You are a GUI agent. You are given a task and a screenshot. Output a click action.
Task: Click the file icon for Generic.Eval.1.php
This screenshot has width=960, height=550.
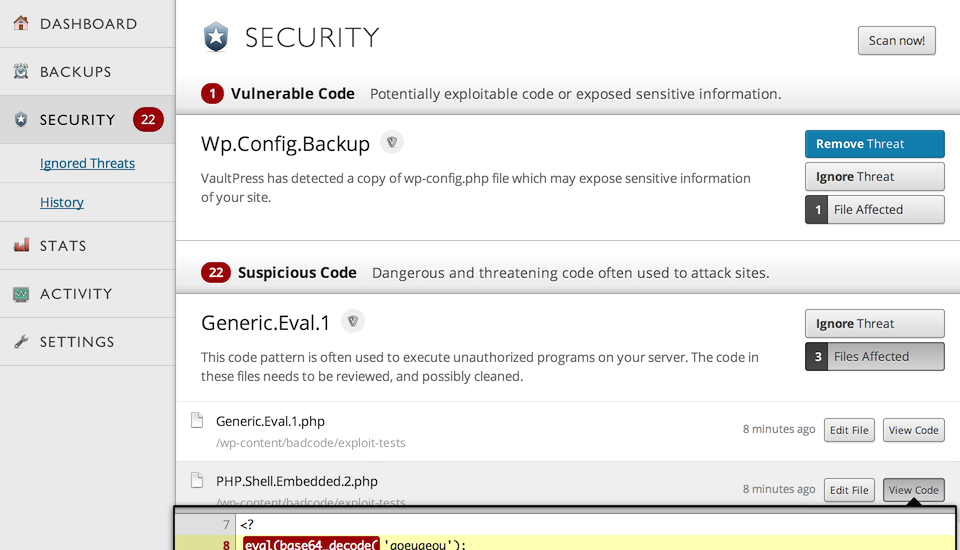197,420
